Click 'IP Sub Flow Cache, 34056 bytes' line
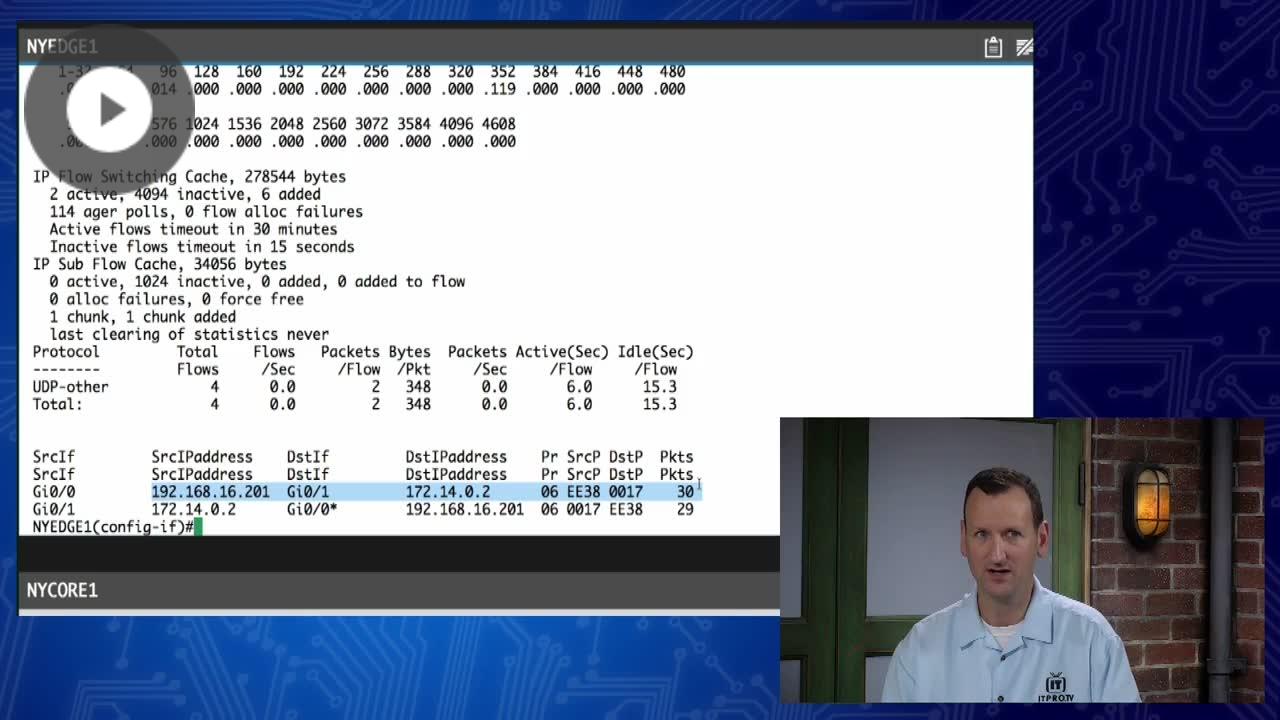 (160, 264)
